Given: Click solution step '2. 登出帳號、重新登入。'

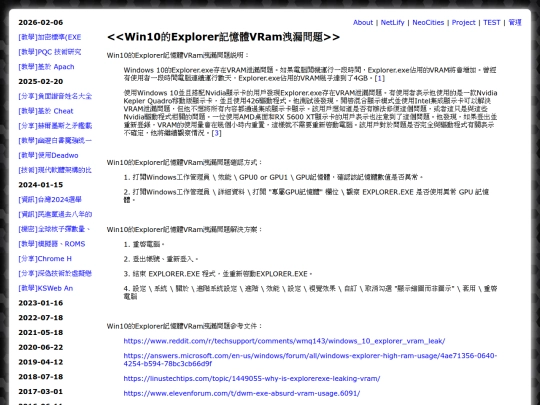Looking at the screenshot, I should pyautogui.click(x=161, y=259).
